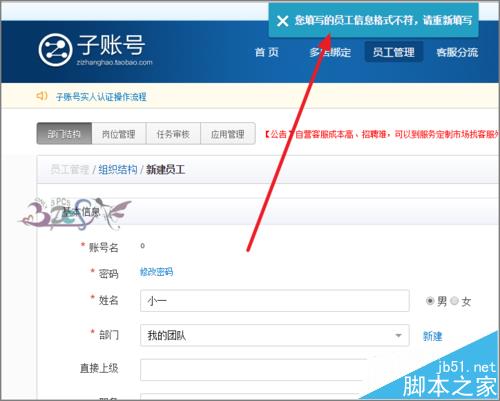Select the 男 gender radio button
500x401 pixels.
pyautogui.click(x=430, y=301)
